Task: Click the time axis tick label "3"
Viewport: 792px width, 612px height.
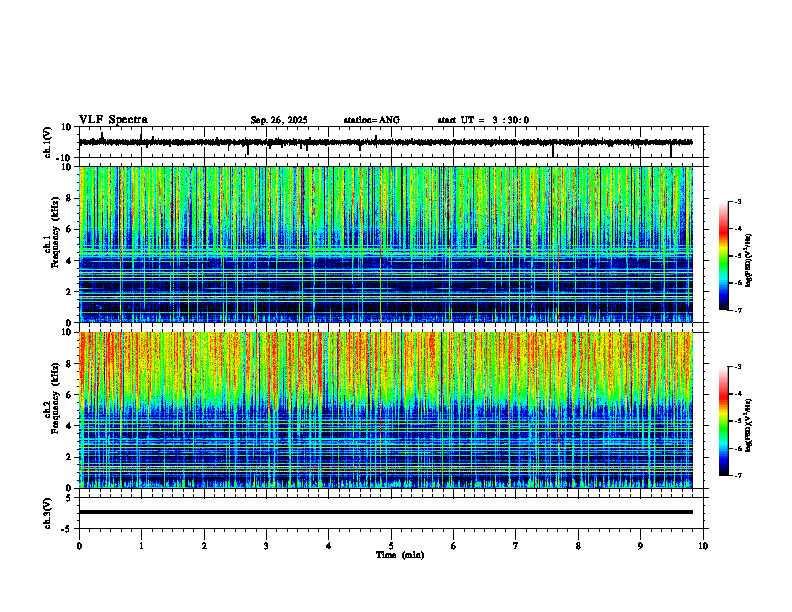Action: pos(266,546)
